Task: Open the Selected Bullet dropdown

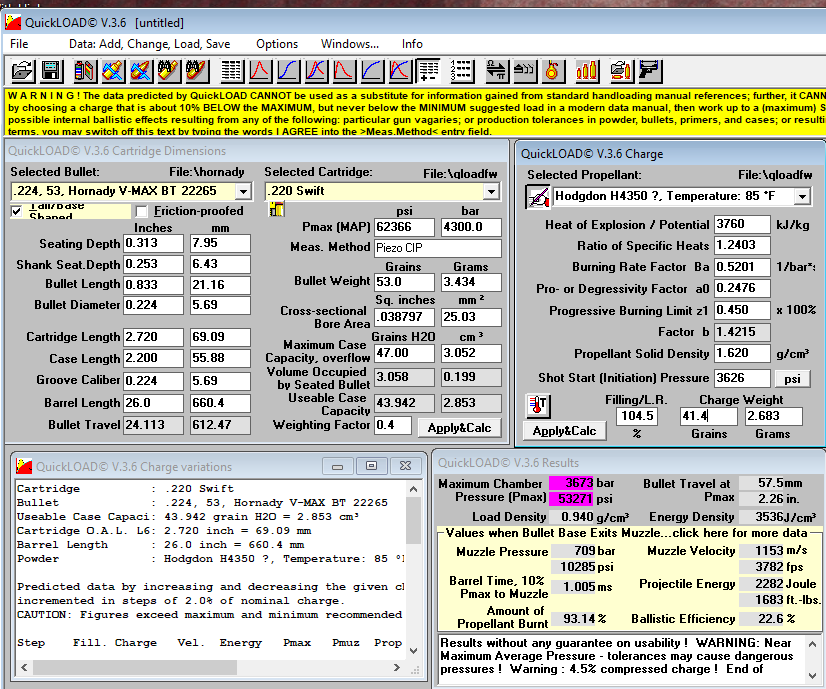Action: click(243, 191)
